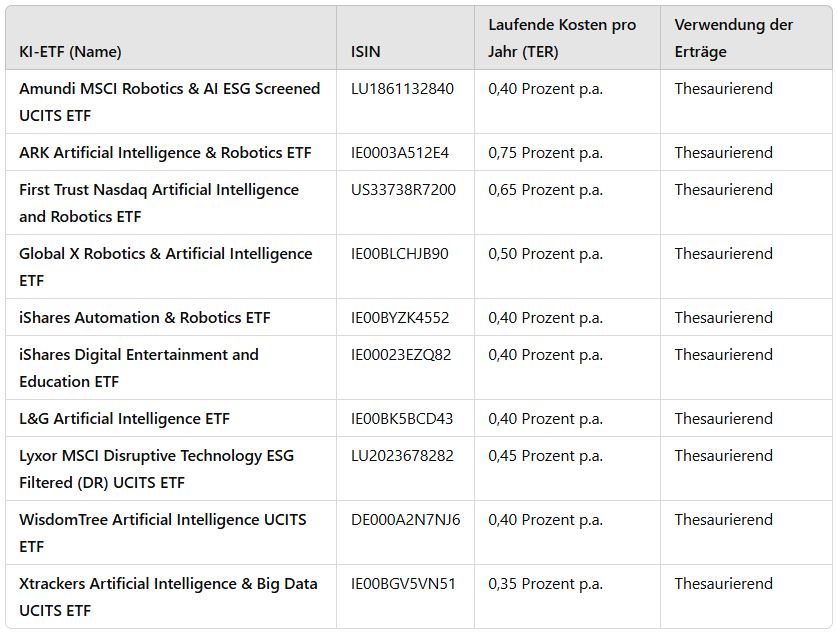
Task: Select the Laufende Kosten pro Jahr header
Action: 562,38
